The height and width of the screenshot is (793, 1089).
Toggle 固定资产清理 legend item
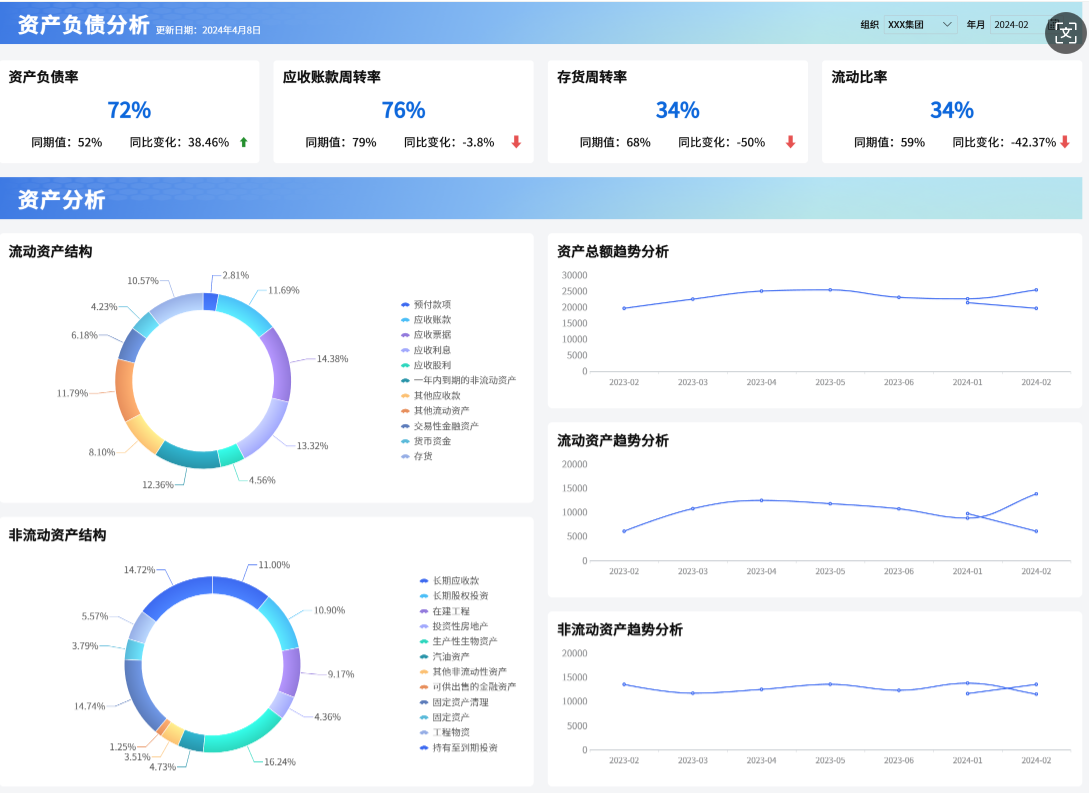[x=454, y=702]
